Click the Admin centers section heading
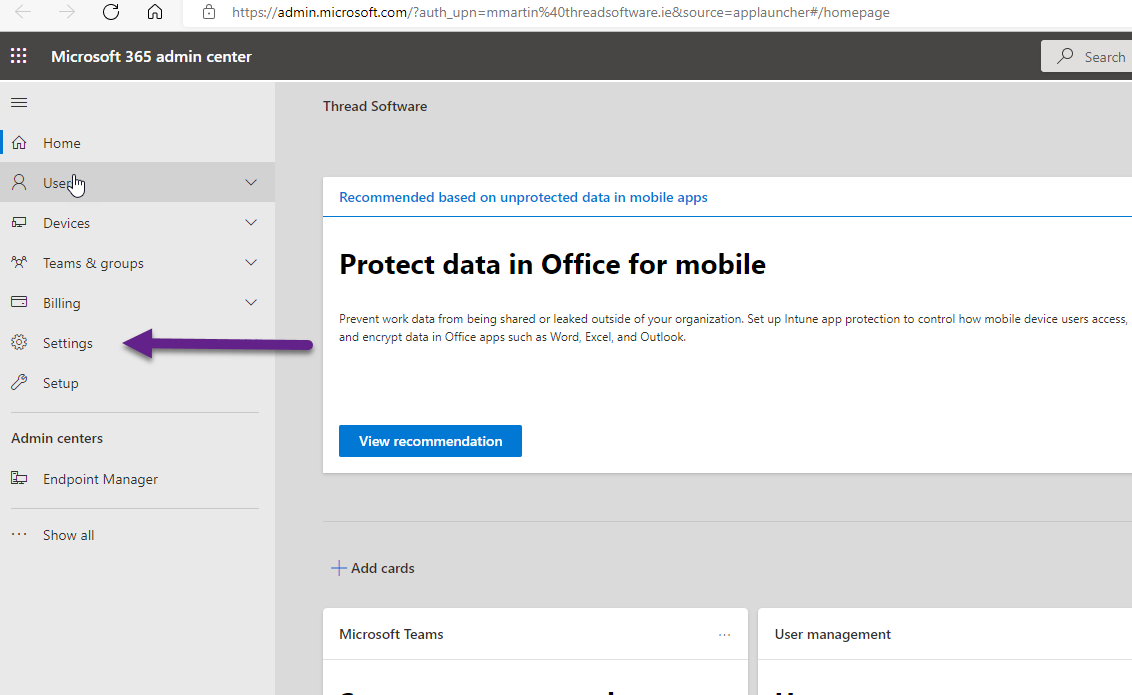Screen dimensions: 1132x695 click(x=57, y=438)
